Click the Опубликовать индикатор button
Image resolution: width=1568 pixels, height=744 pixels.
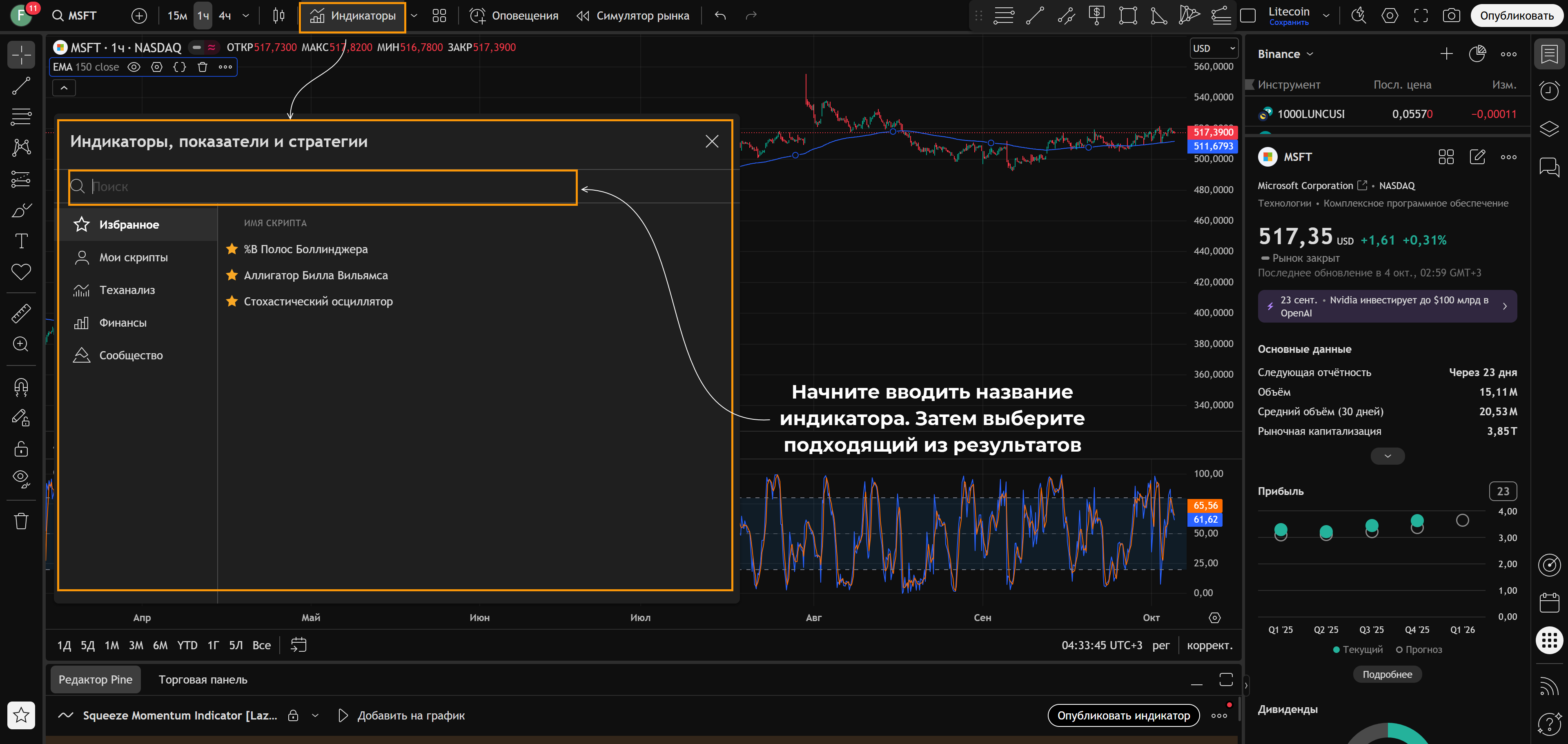tap(1123, 715)
